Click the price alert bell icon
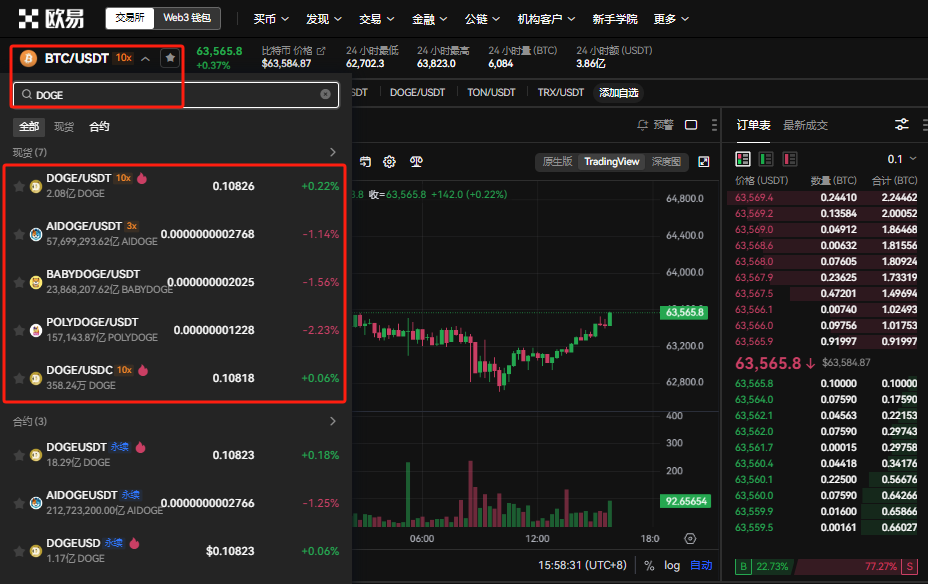 (x=642, y=125)
